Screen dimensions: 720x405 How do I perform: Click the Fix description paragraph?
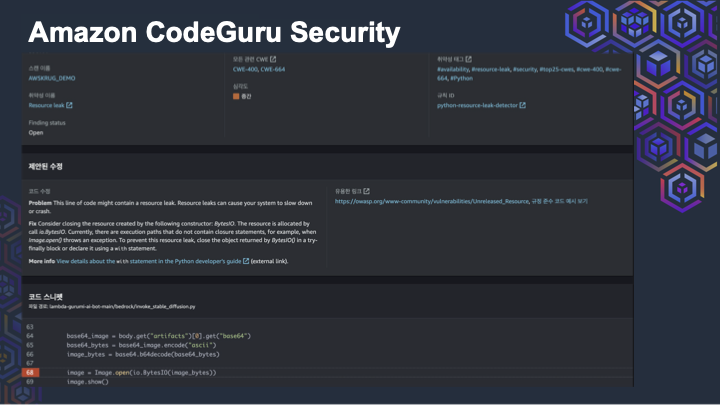coord(173,236)
